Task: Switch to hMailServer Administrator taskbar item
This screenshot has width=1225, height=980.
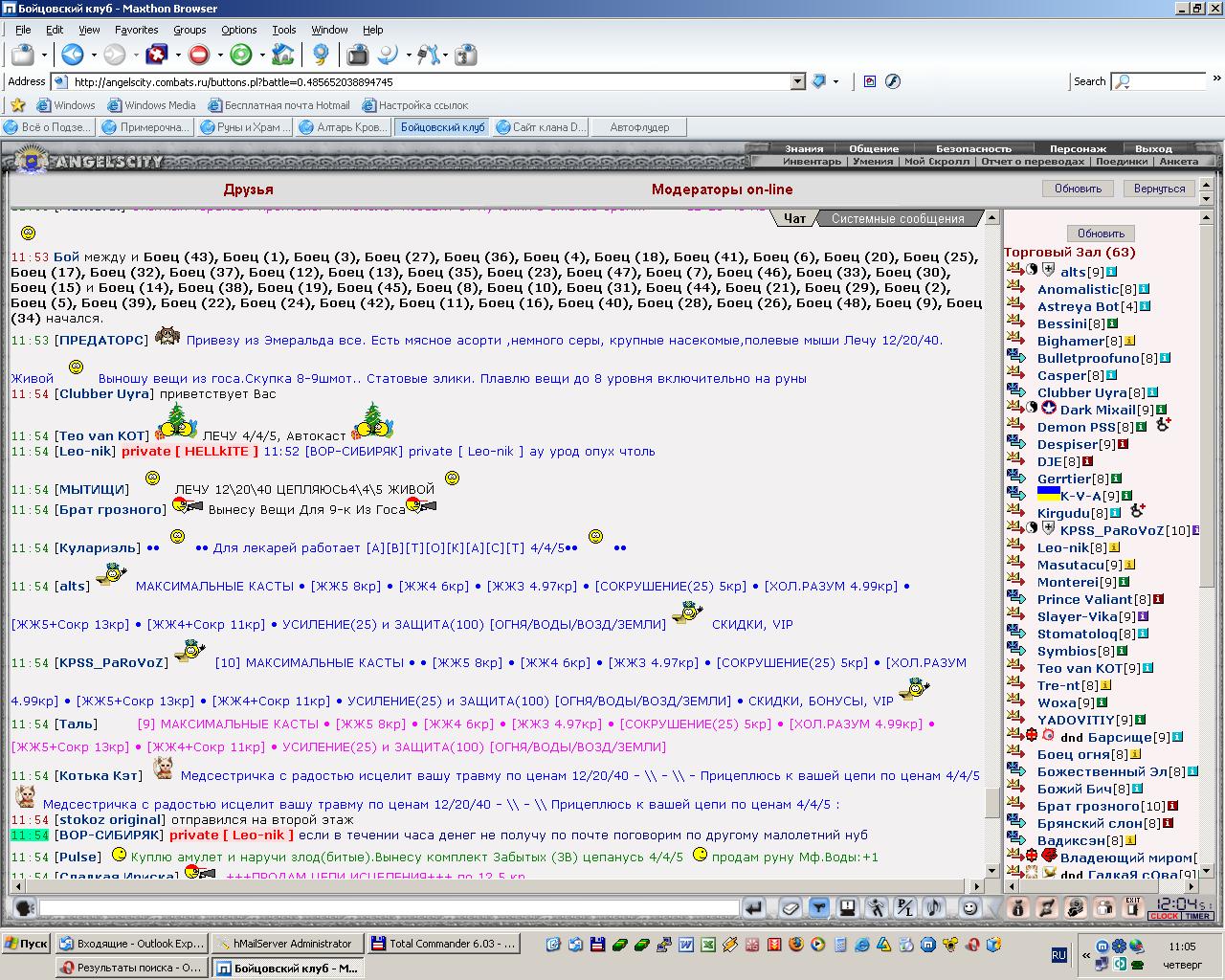Action: click(288, 943)
